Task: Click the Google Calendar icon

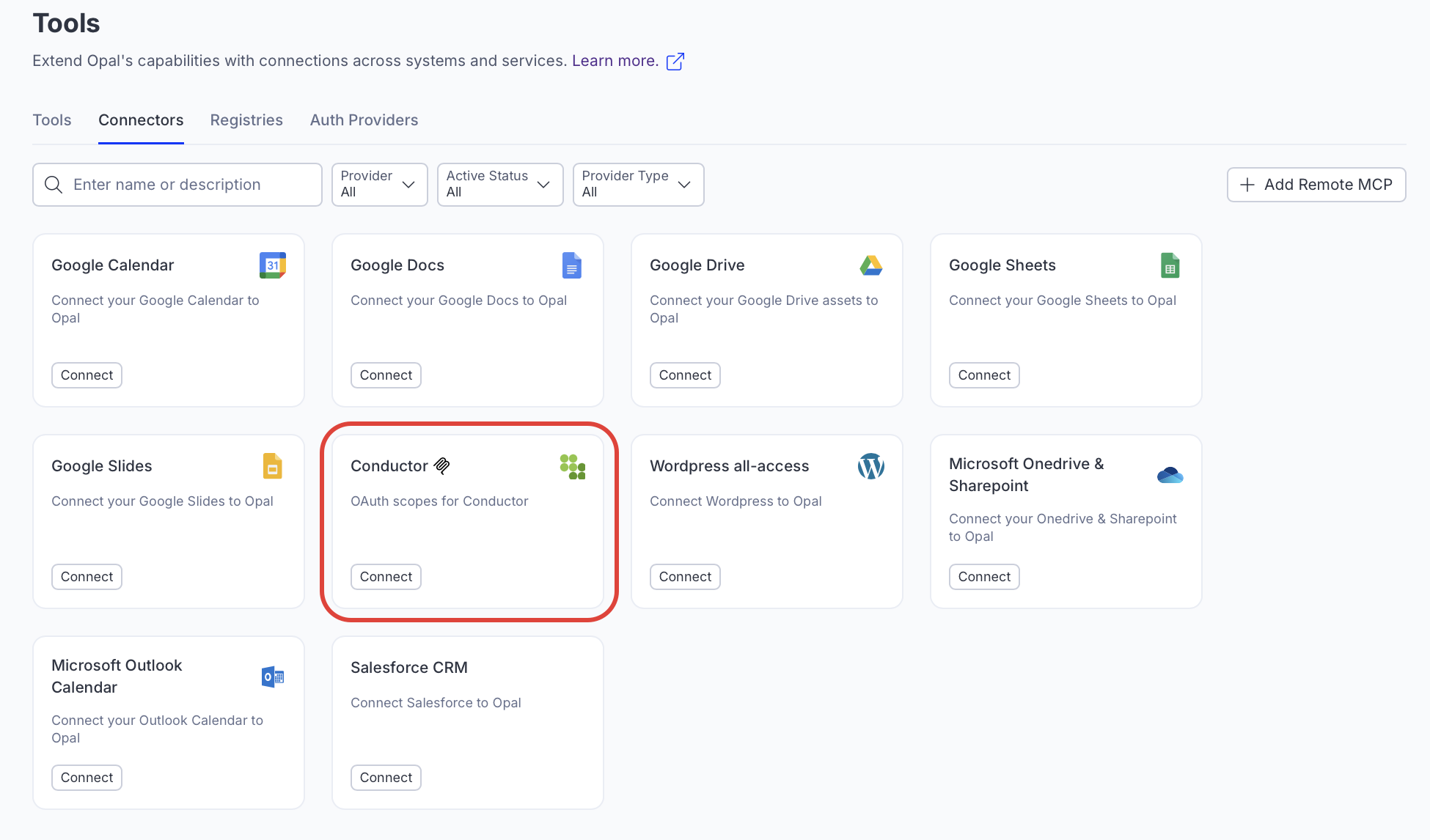Action: (x=272, y=265)
